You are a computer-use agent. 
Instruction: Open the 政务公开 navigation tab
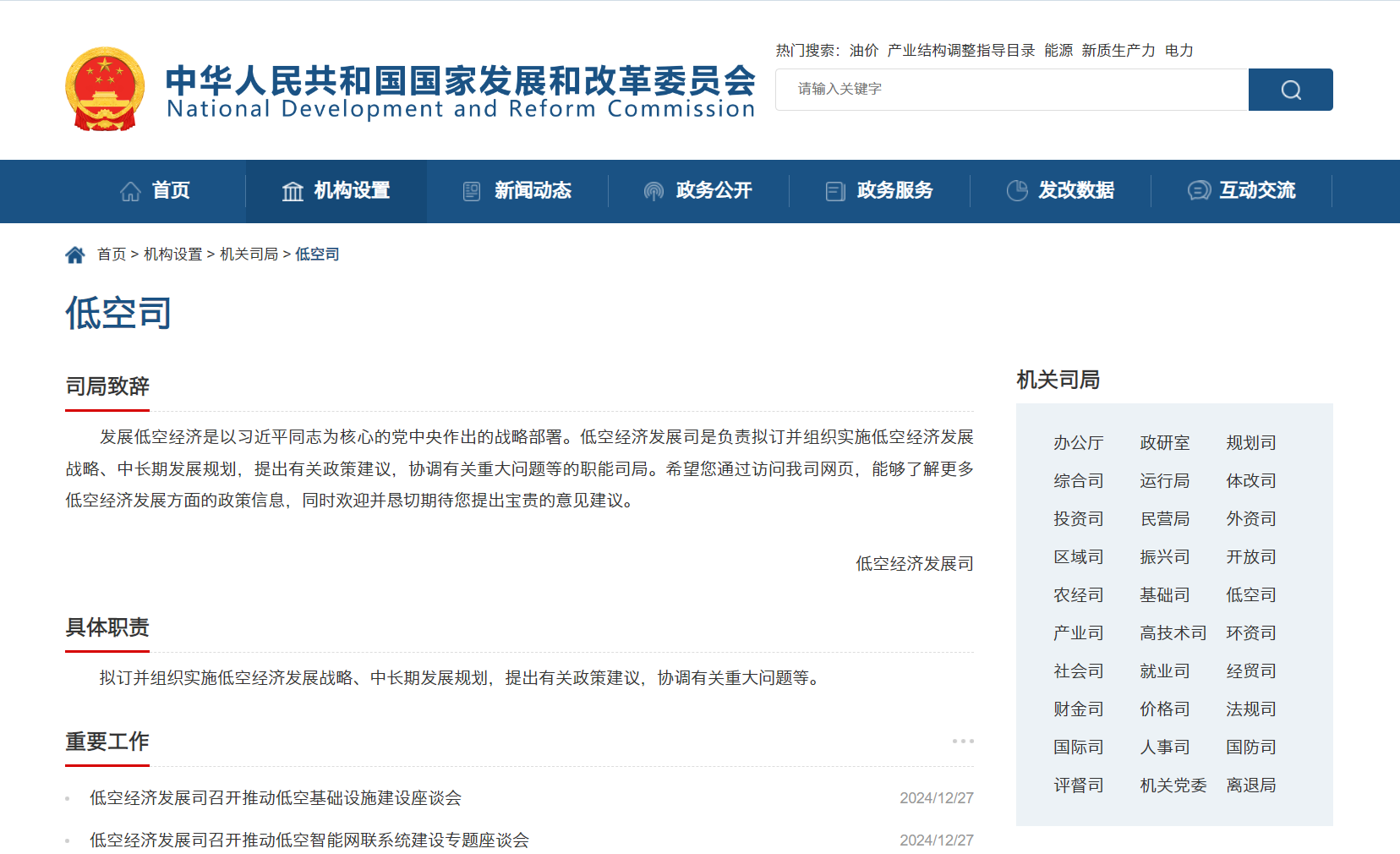698,191
